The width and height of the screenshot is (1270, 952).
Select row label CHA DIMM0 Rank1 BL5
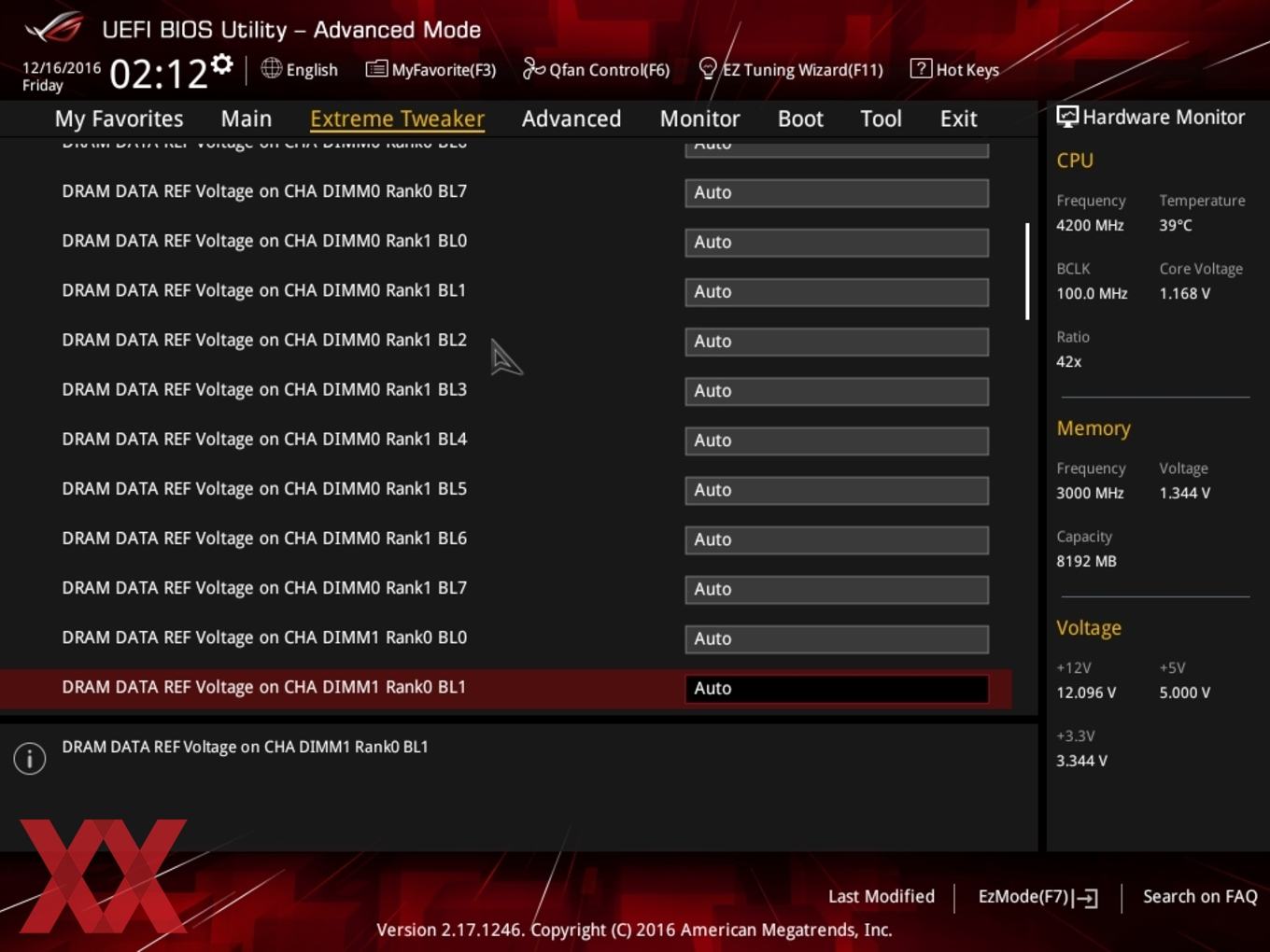(264, 488)
